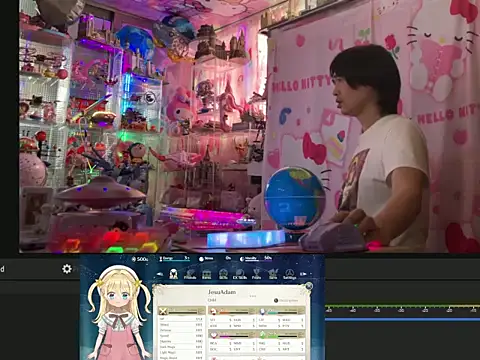
Task: Click the green audio level meter
Action: [402, 306]
